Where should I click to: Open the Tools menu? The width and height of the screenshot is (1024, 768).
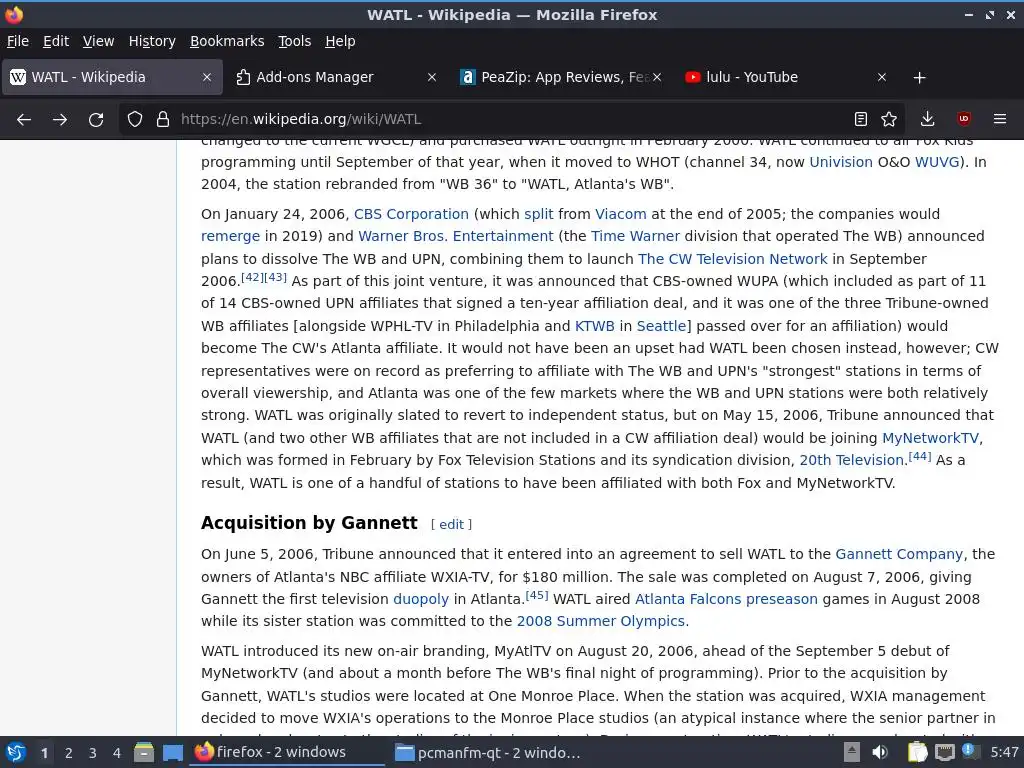pyautogui.click(x=295, y=41)
